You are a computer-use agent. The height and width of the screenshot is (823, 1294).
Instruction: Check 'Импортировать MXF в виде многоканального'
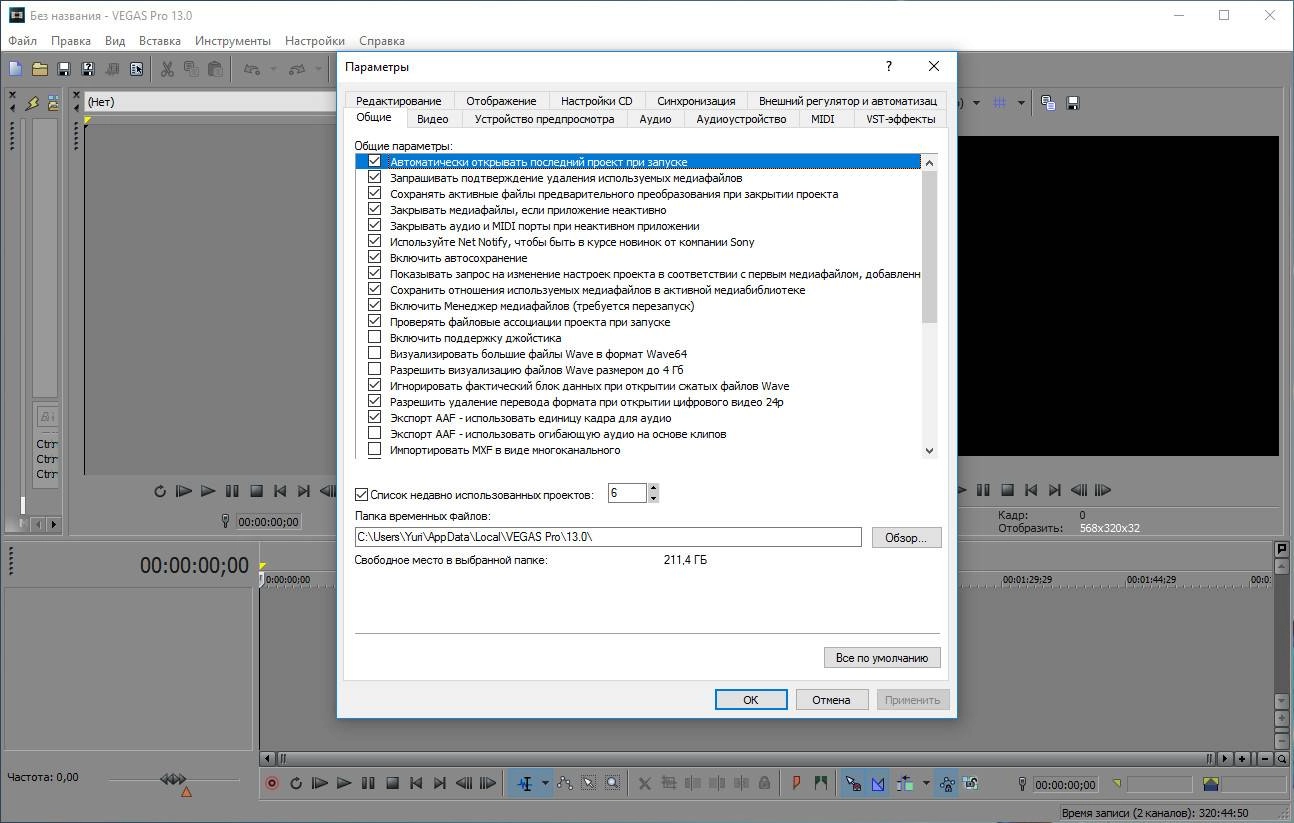coord(375,449)
